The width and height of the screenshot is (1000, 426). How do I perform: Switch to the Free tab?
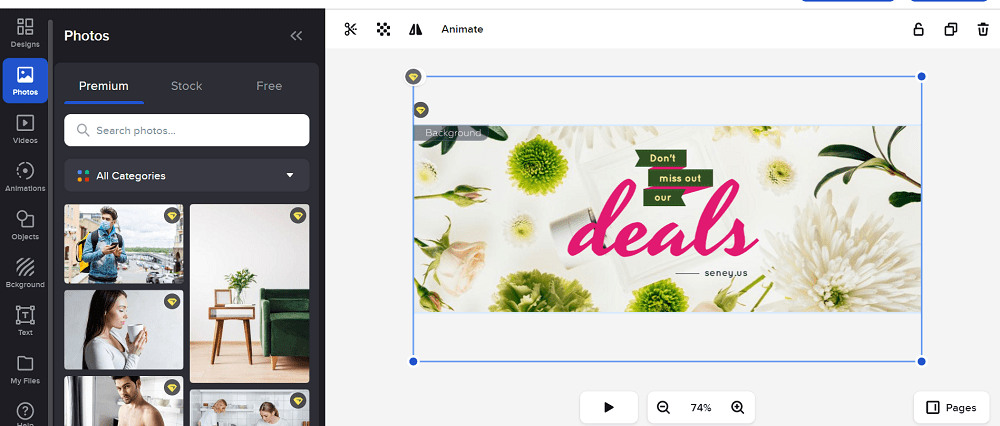click(x=269, y=86)
